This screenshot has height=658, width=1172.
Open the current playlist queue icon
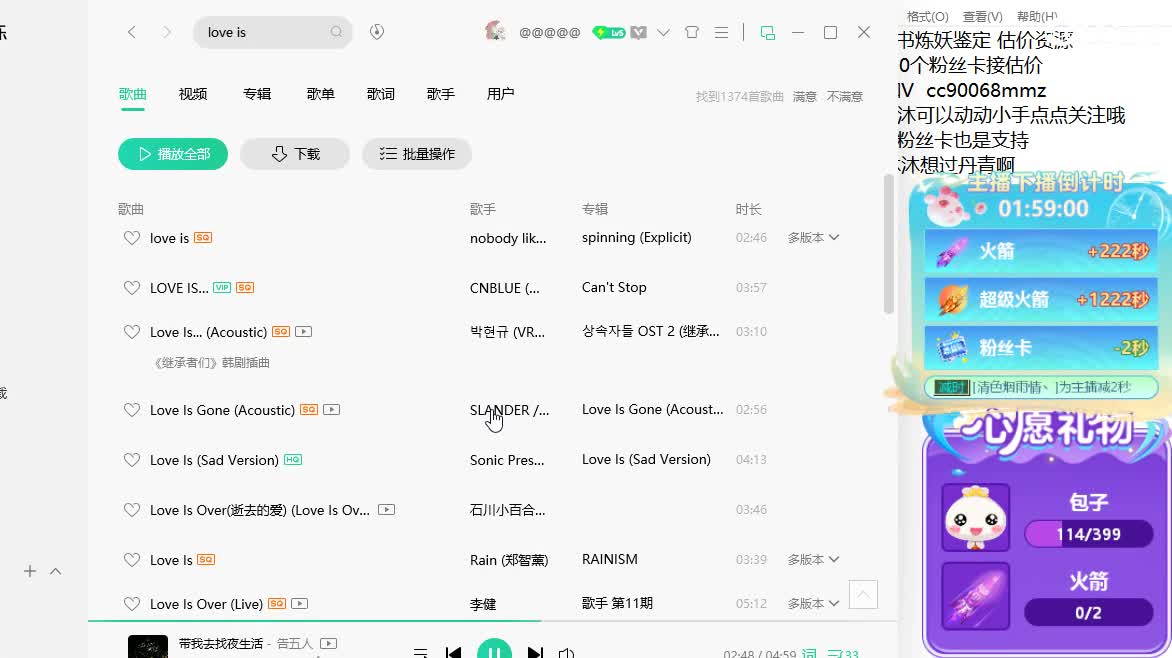(836, 650)
